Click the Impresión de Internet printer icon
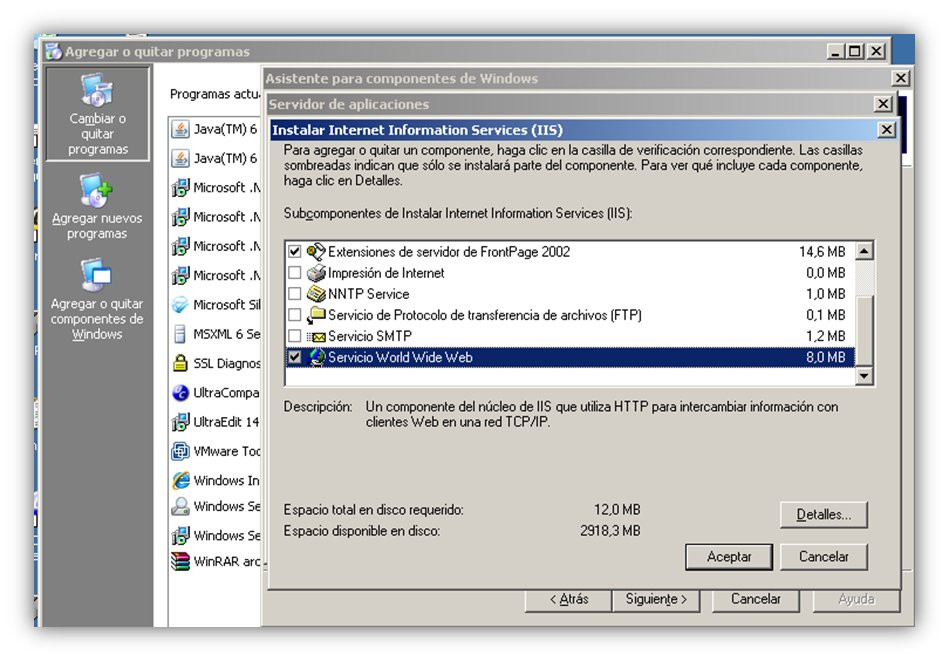949x661 pixels. (x=316, y=273)
